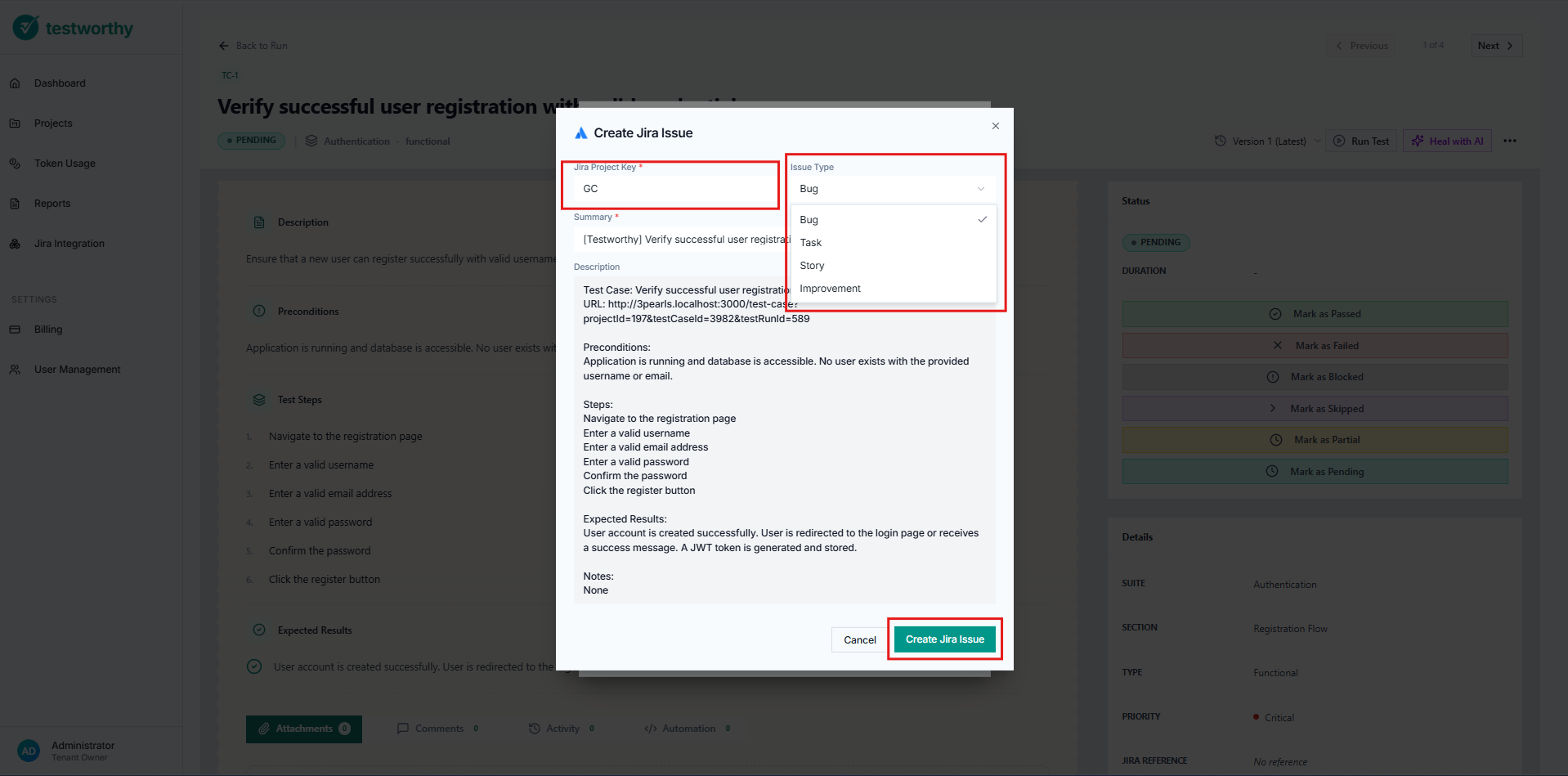Click the 'Navigate to the registration page' step
The image size is (1568, 776).
346,437
